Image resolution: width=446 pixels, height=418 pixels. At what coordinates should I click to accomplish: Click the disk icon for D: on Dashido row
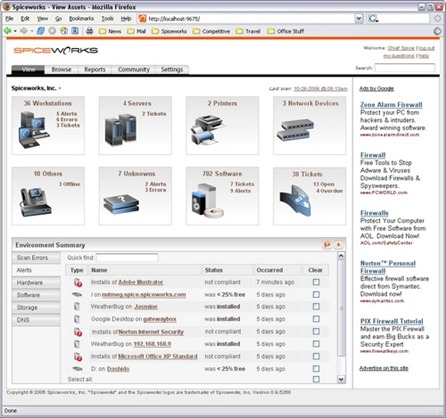[x=77, y=369]
